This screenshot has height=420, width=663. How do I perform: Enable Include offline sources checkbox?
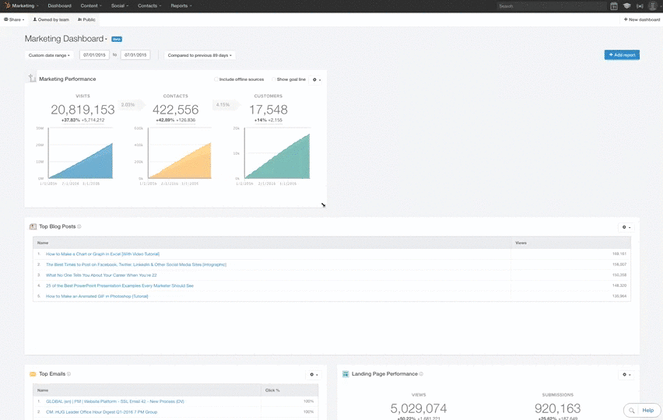coord(216,79)
